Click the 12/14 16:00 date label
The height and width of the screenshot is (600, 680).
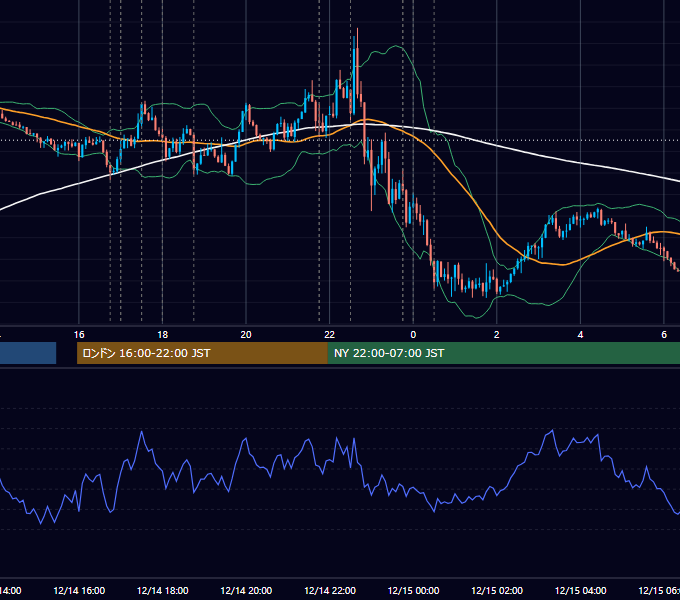pyautogui.click(x=79, y=590)
